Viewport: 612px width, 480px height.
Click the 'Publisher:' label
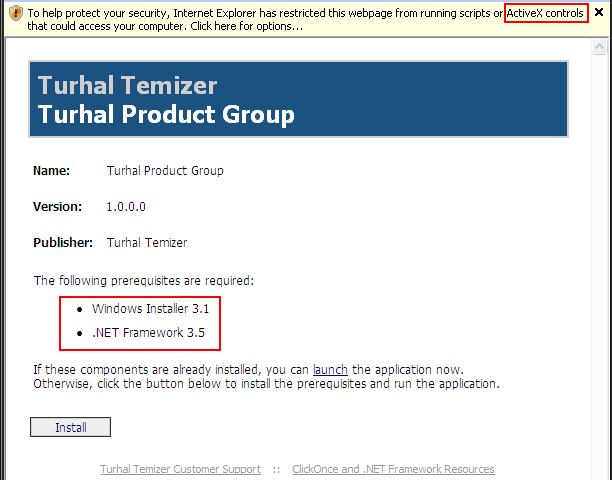(x=63, y=243)
